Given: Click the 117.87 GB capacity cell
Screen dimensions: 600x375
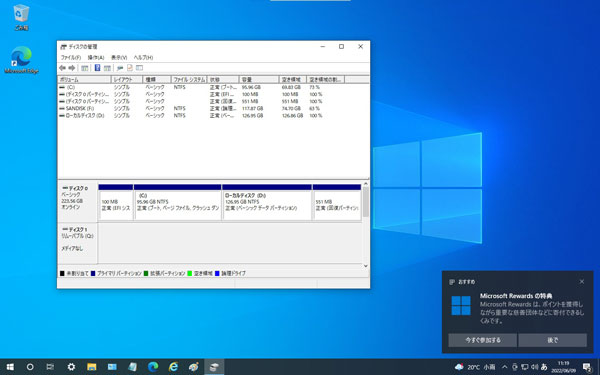Looking at the screenshot, I should click(252, 108).
